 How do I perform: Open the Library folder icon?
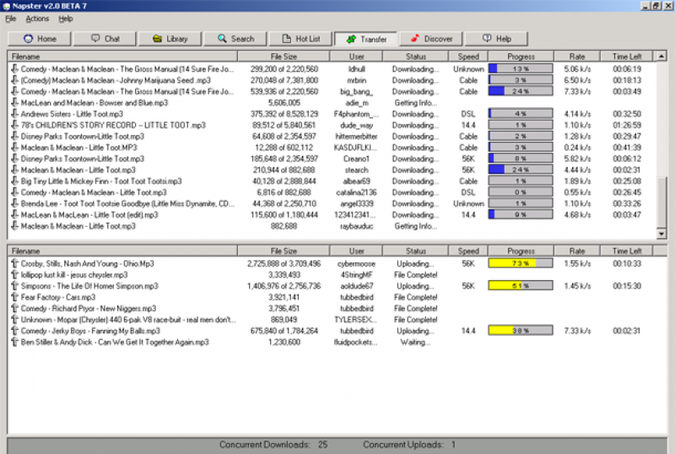tap(158, 39)
